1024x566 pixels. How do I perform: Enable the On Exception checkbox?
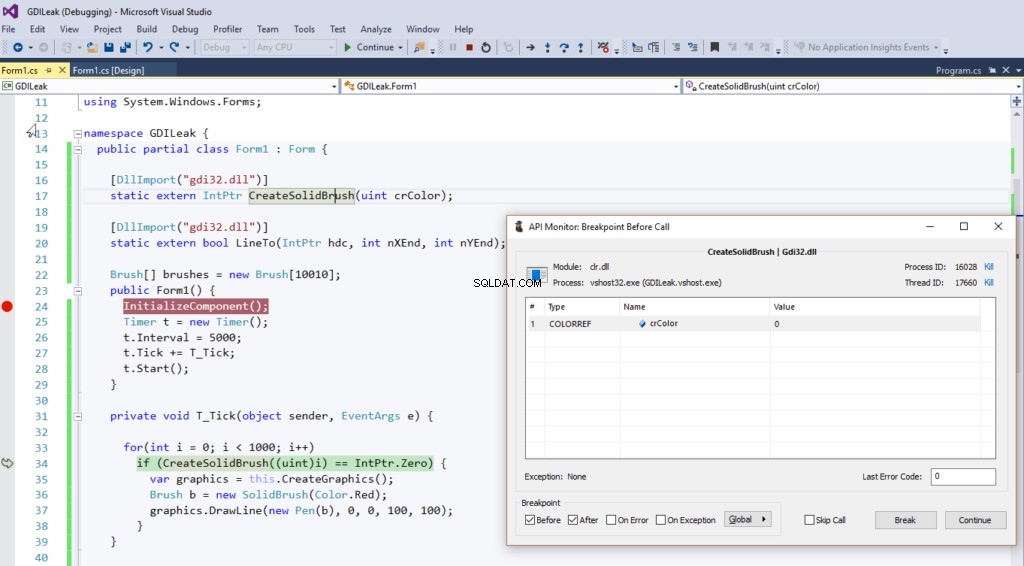(660, 520)
